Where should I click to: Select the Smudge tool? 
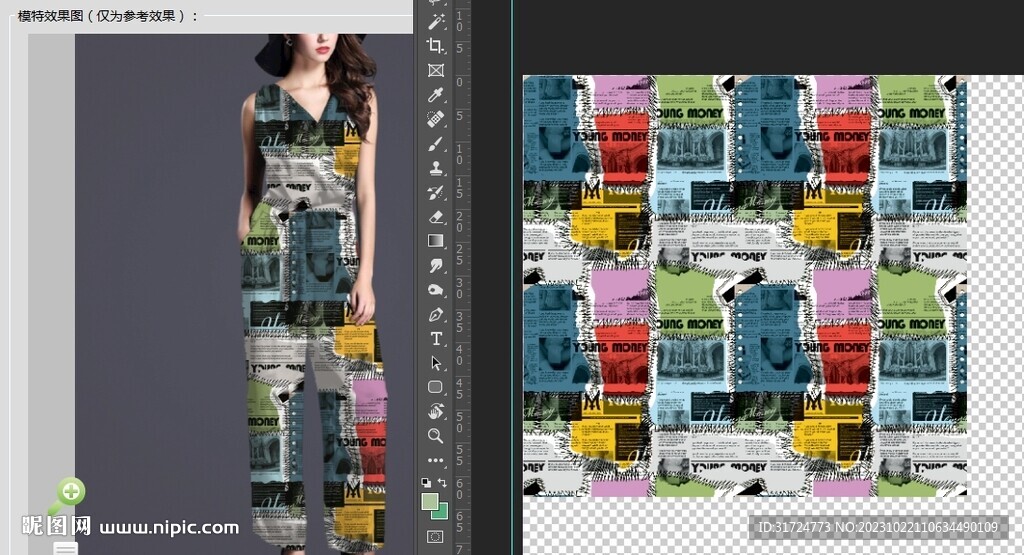pyautogui.click(x=436, y=265)
